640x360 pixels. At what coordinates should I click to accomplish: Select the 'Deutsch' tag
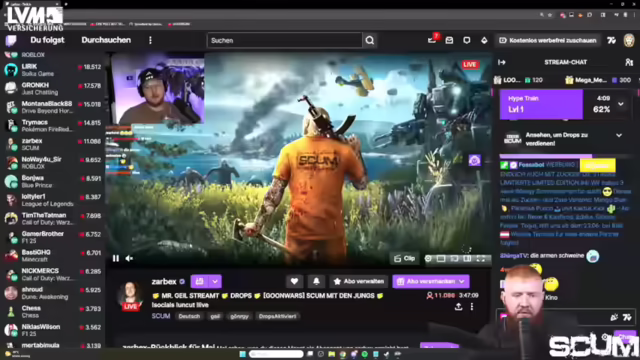[189, 316]
